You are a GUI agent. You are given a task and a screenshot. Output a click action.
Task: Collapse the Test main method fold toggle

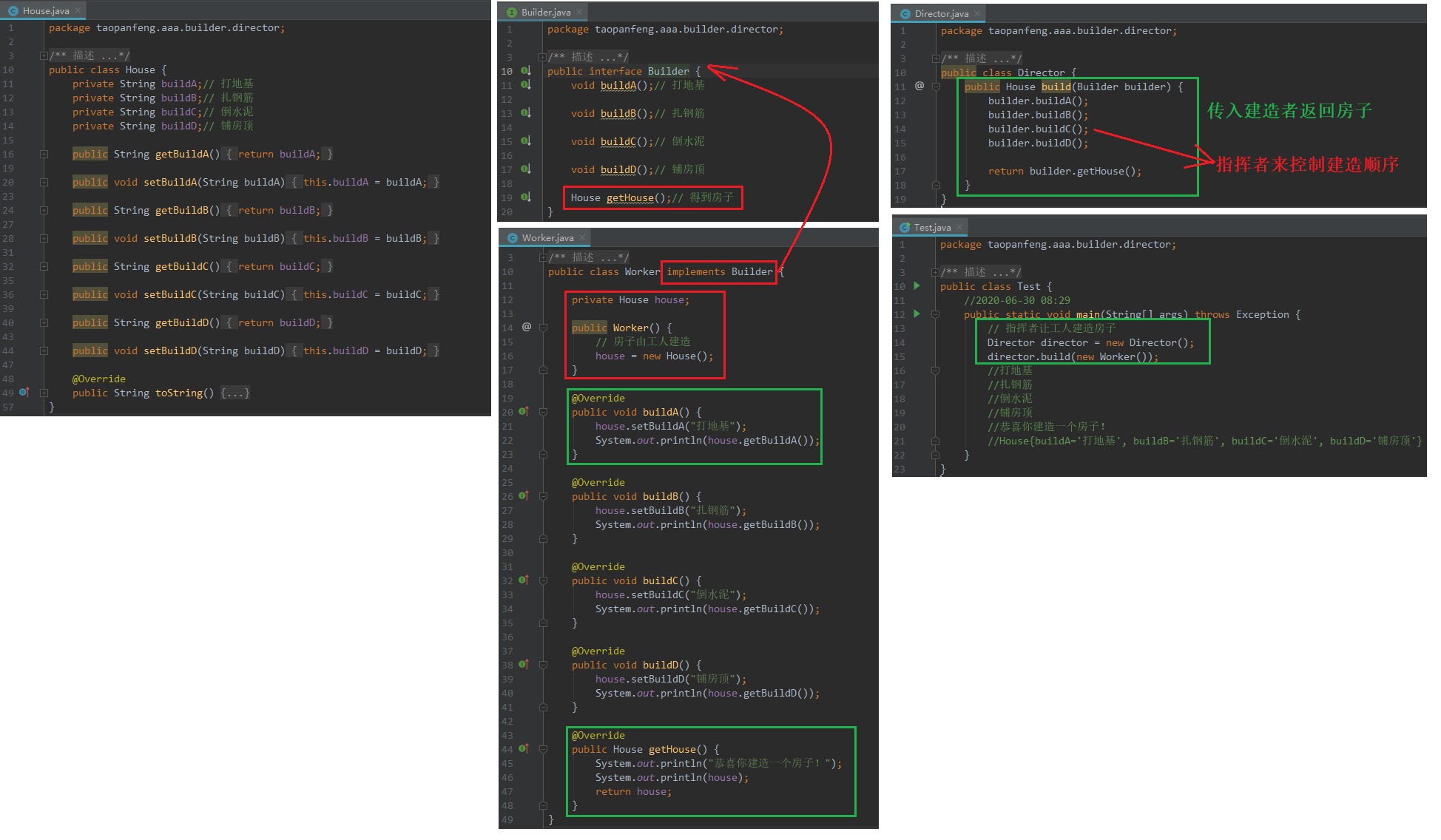(x=935, y=314)
